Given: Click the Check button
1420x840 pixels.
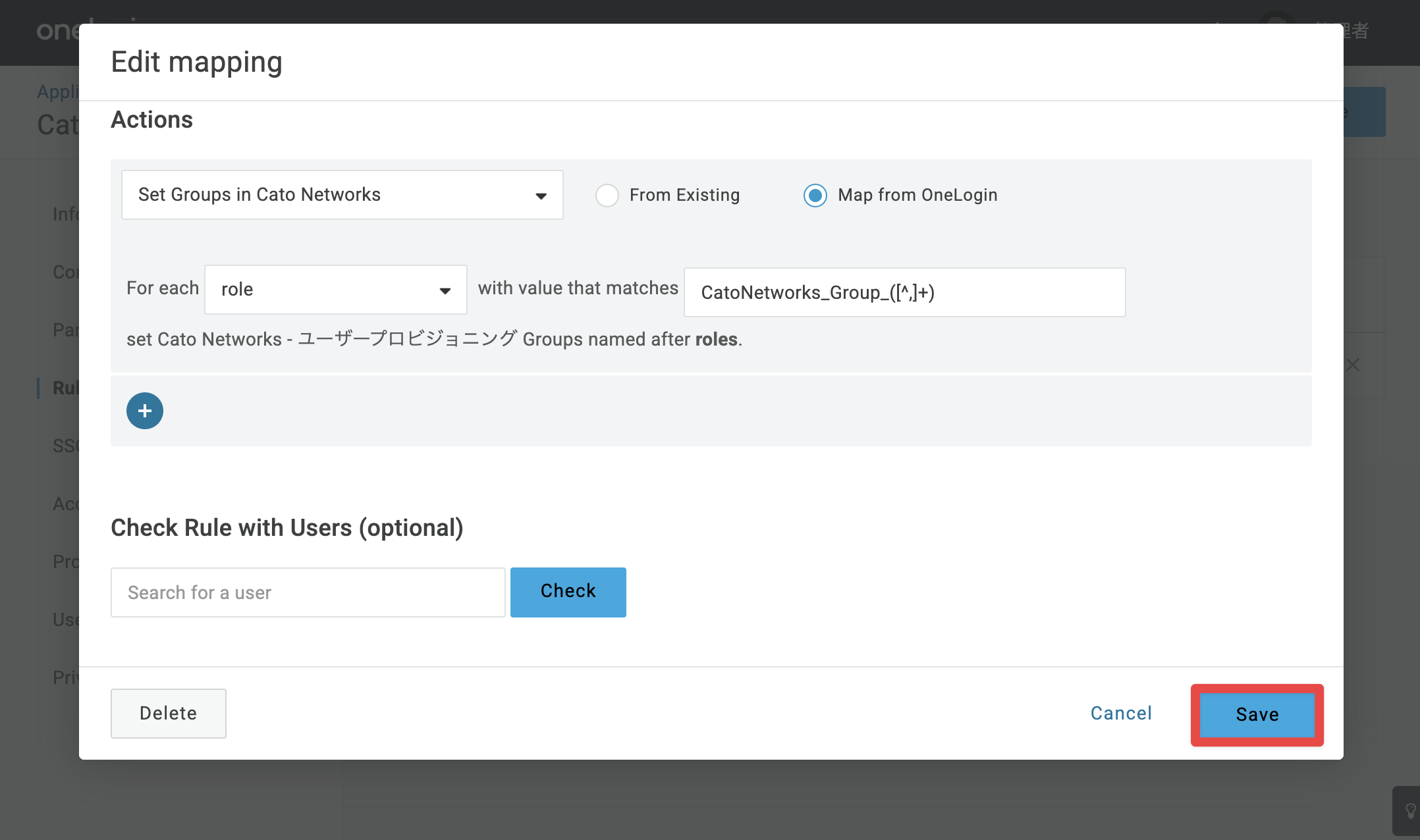Looking at the screenshot, I should tap(568, 592).
